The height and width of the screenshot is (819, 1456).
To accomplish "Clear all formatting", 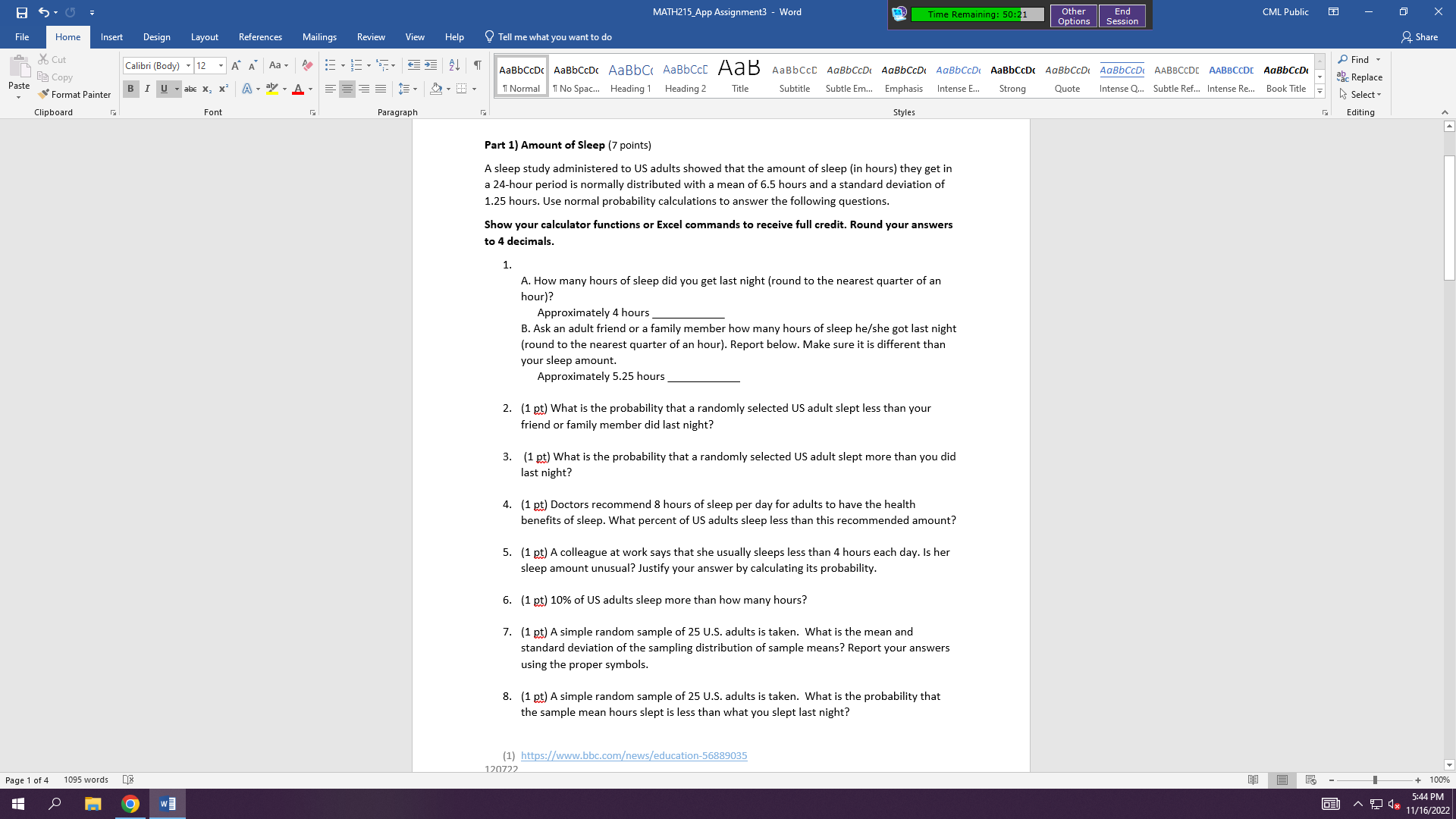I will [x=307, y=65].
